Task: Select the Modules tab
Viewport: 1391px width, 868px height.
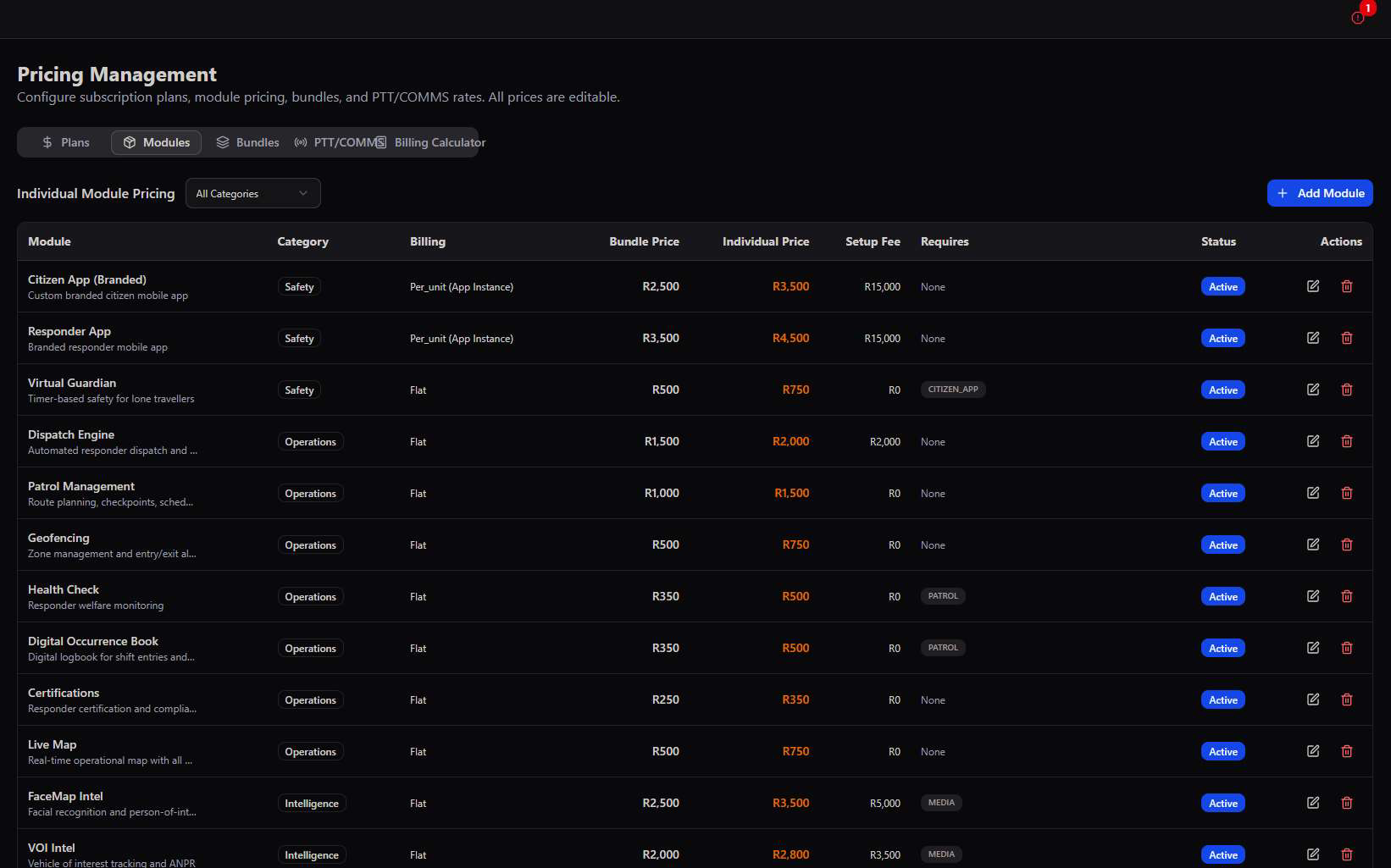Action: pos(157,142)
